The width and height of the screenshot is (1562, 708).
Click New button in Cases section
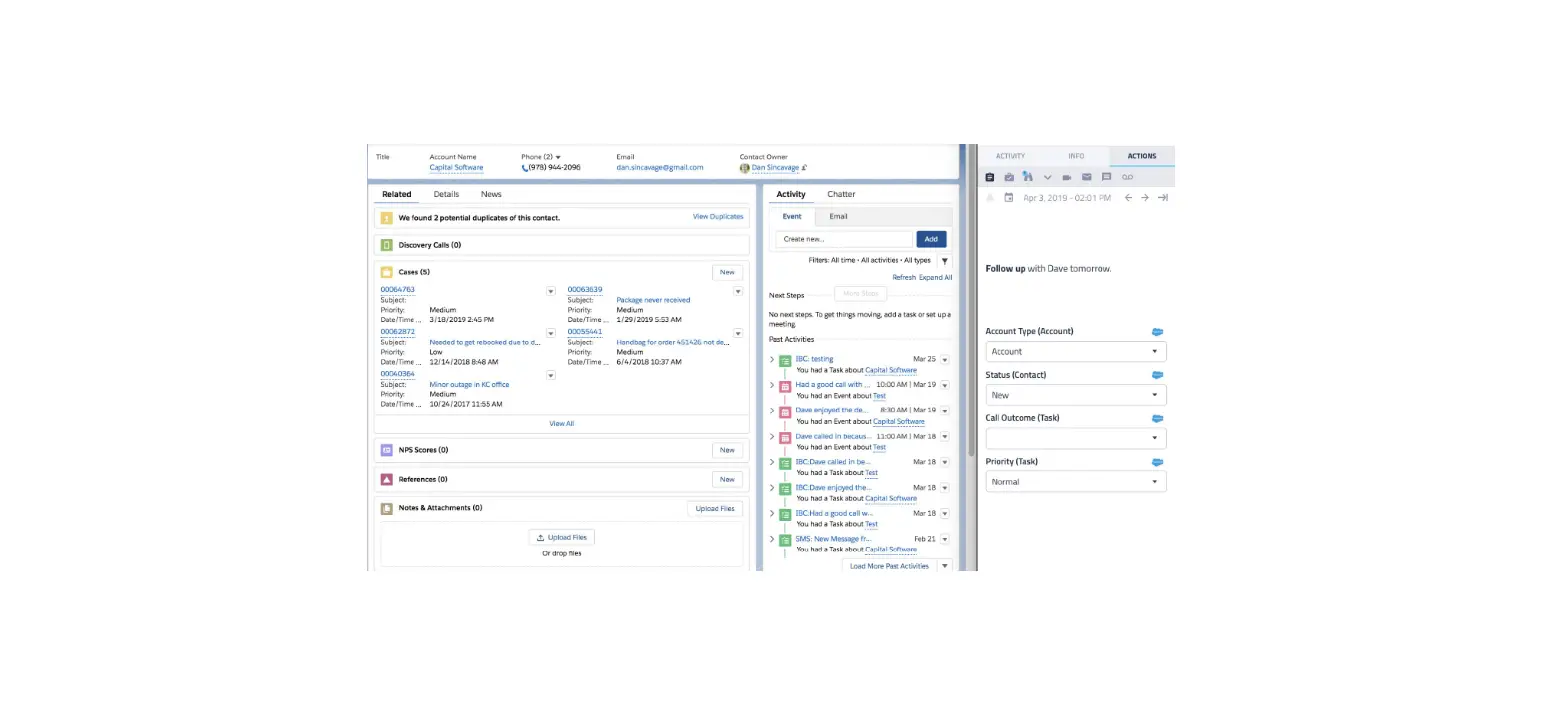pos(727,272)
